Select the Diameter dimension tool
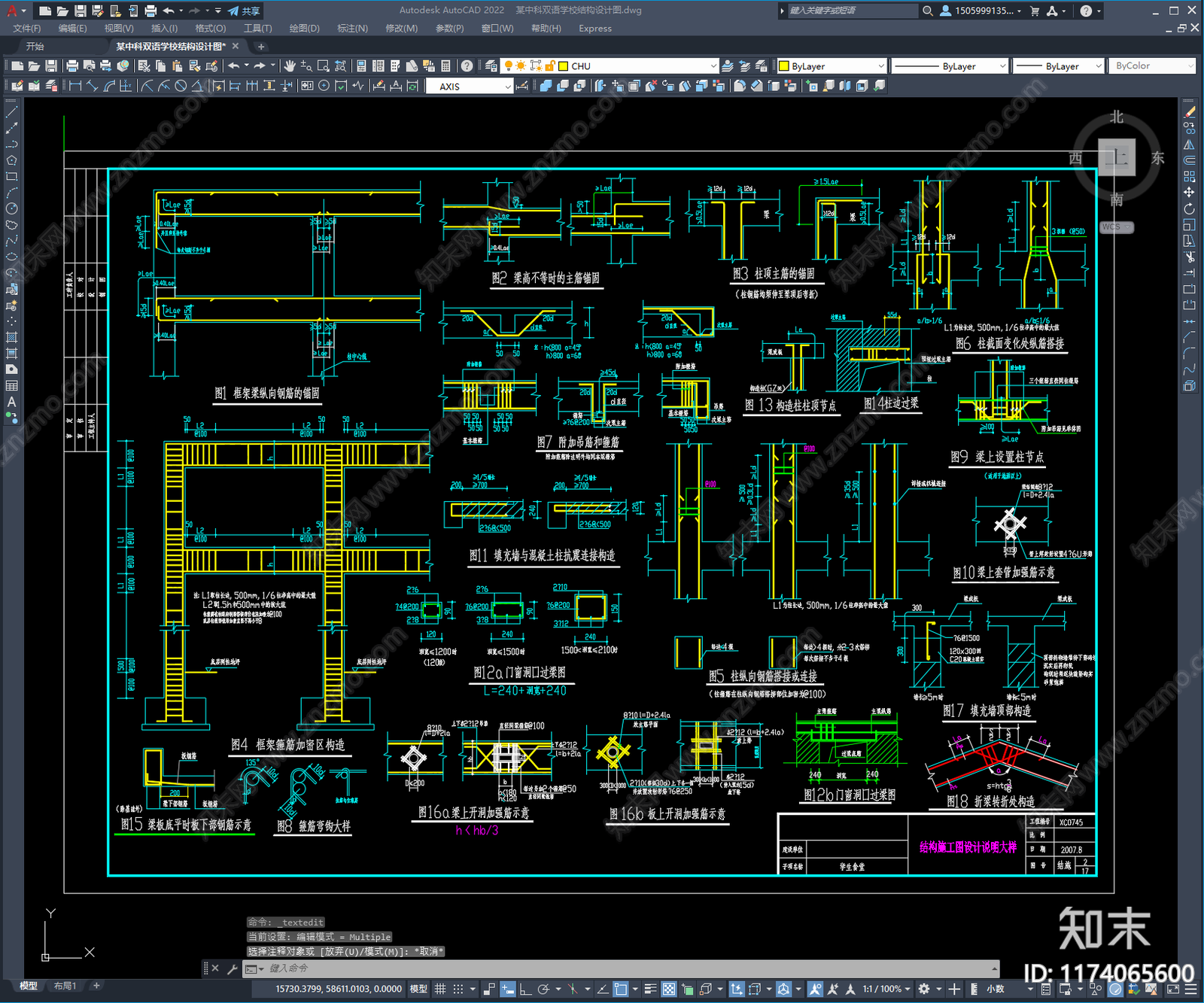The width and height of the screenshot is (1204, 1003). (x=181, y=87)
